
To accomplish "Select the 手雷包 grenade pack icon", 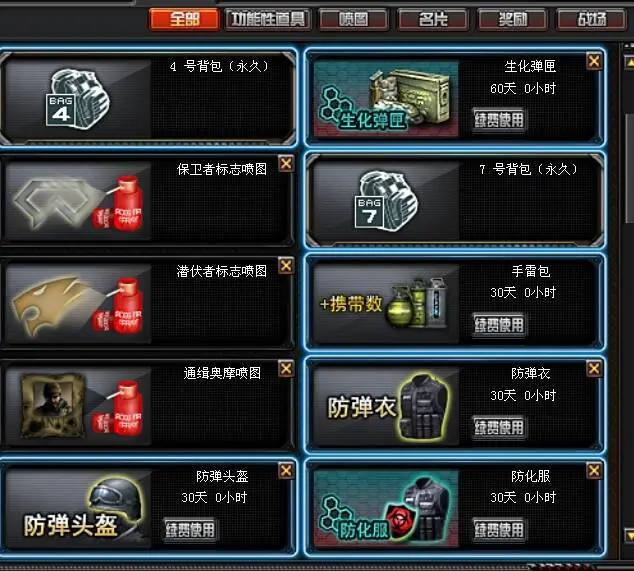I will (387, 303).
